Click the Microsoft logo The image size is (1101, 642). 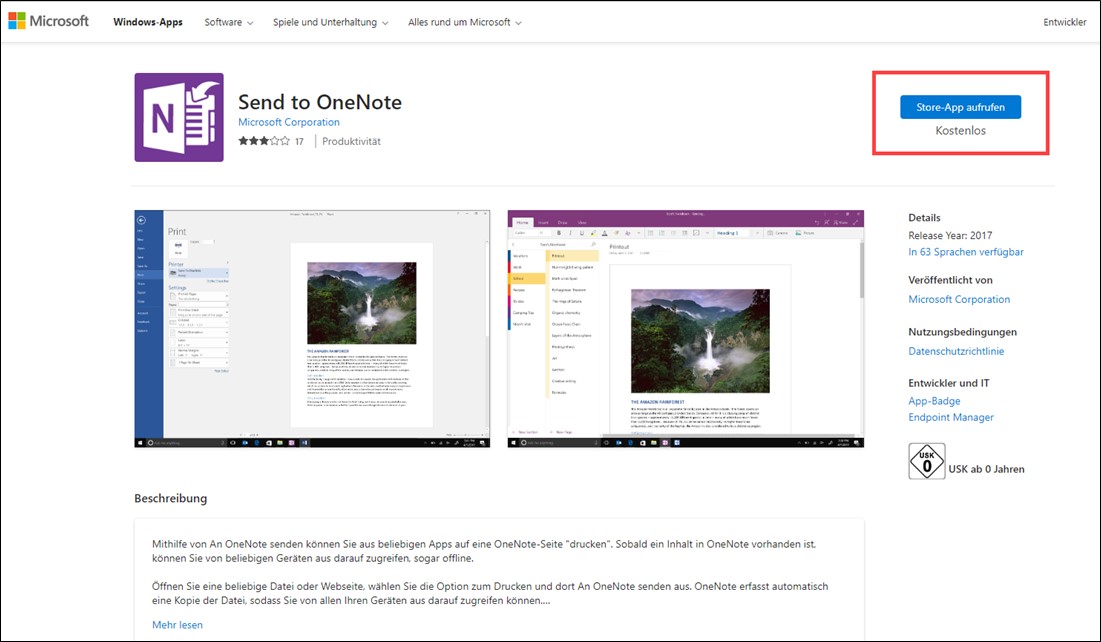[49, 21]
